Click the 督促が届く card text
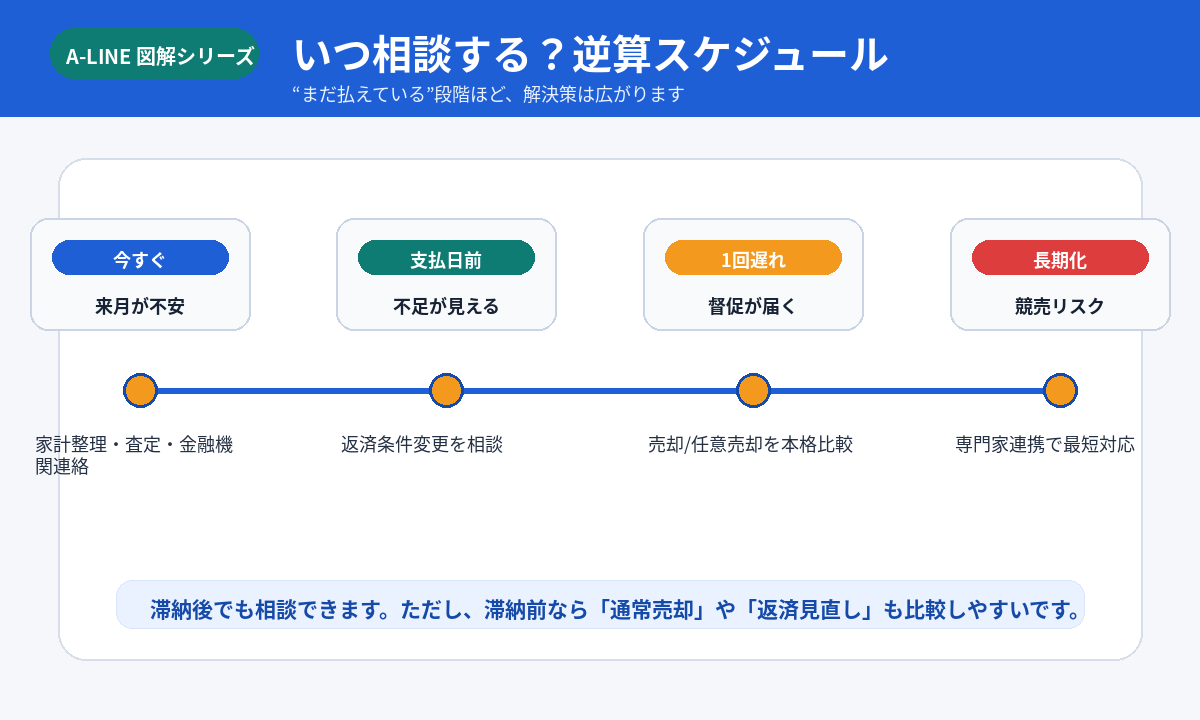The image size is (1200, 720). 753,307
